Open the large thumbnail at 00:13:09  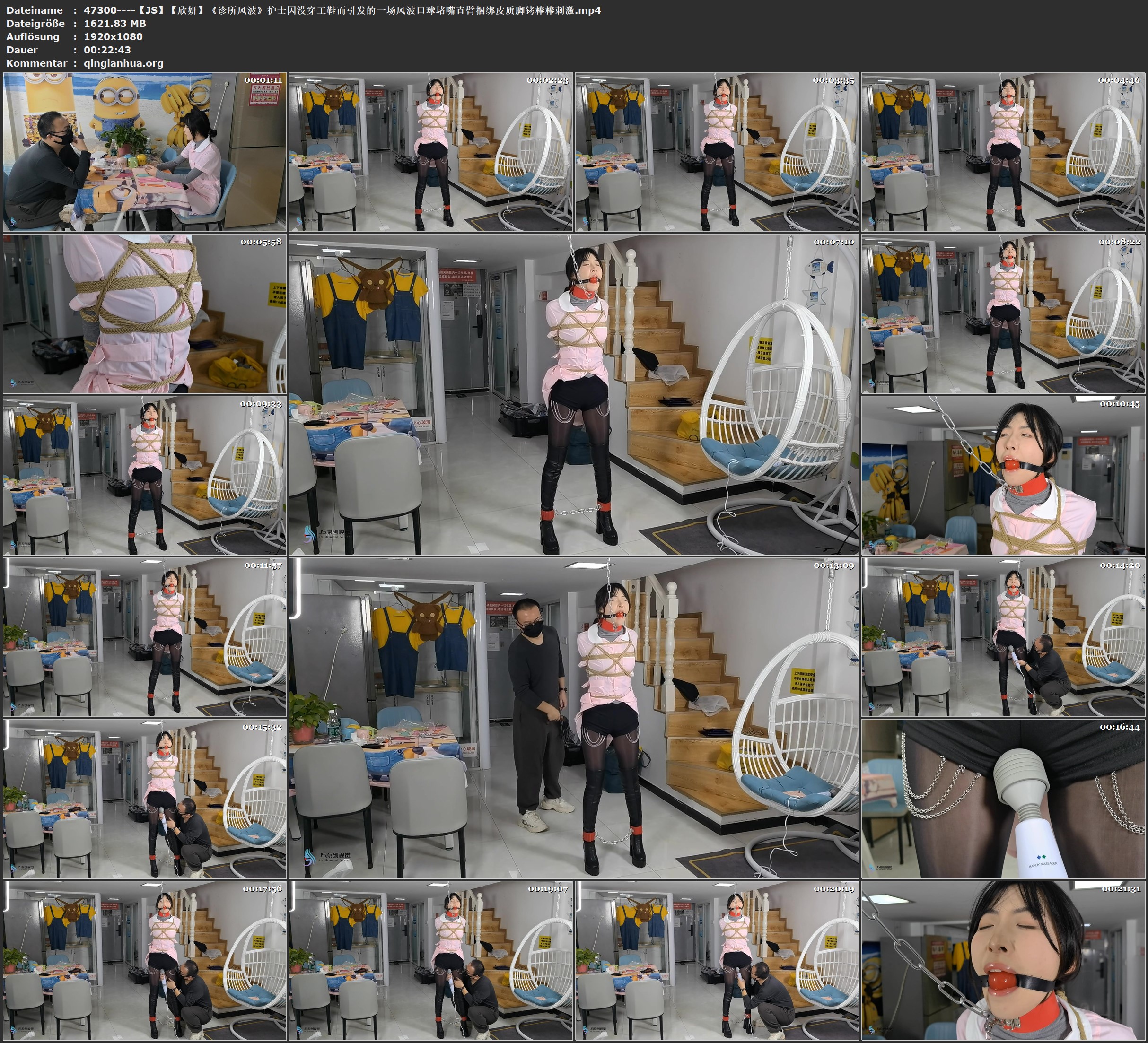[573, 717]
